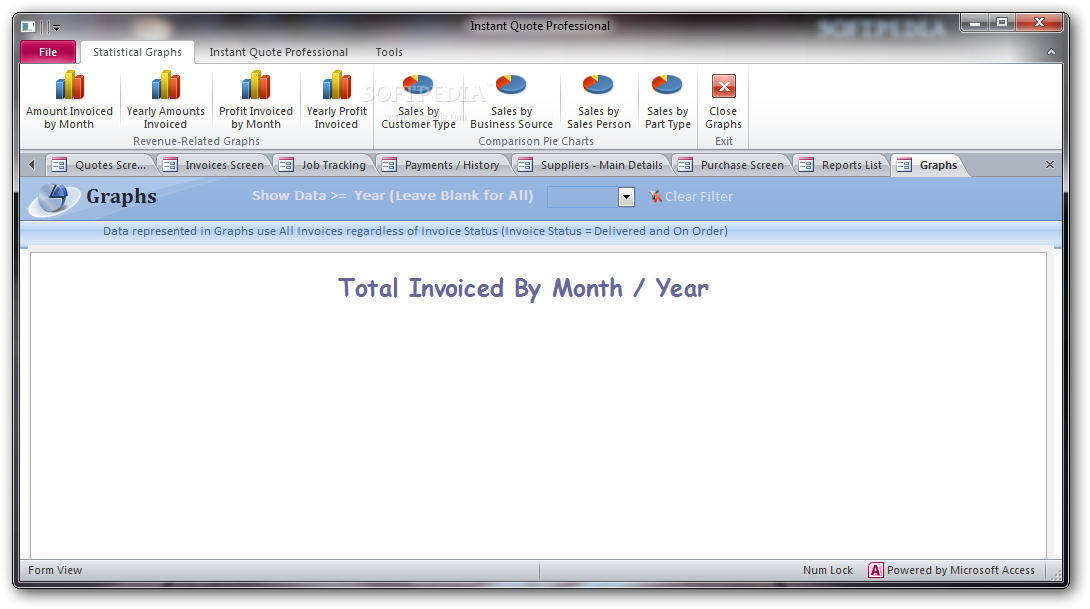
Task: Minimize the Instant Quote Professional window
Action: [975, 23]
